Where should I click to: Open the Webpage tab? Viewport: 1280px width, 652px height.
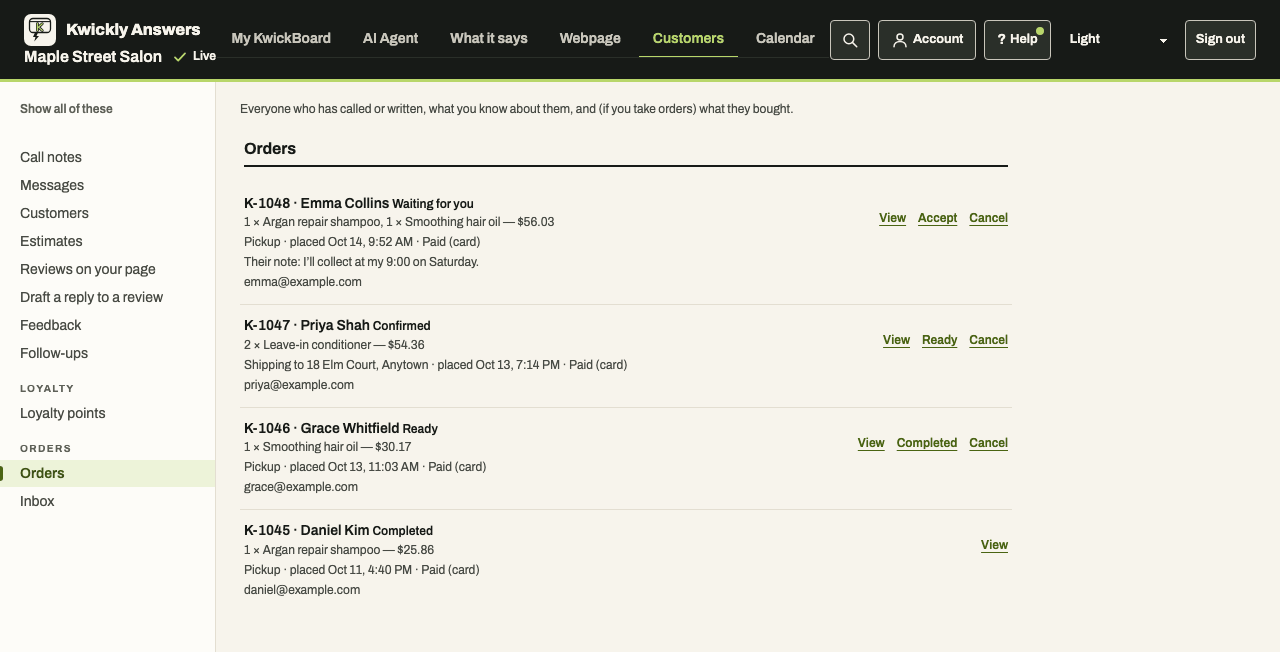click(x=590, y=39)
